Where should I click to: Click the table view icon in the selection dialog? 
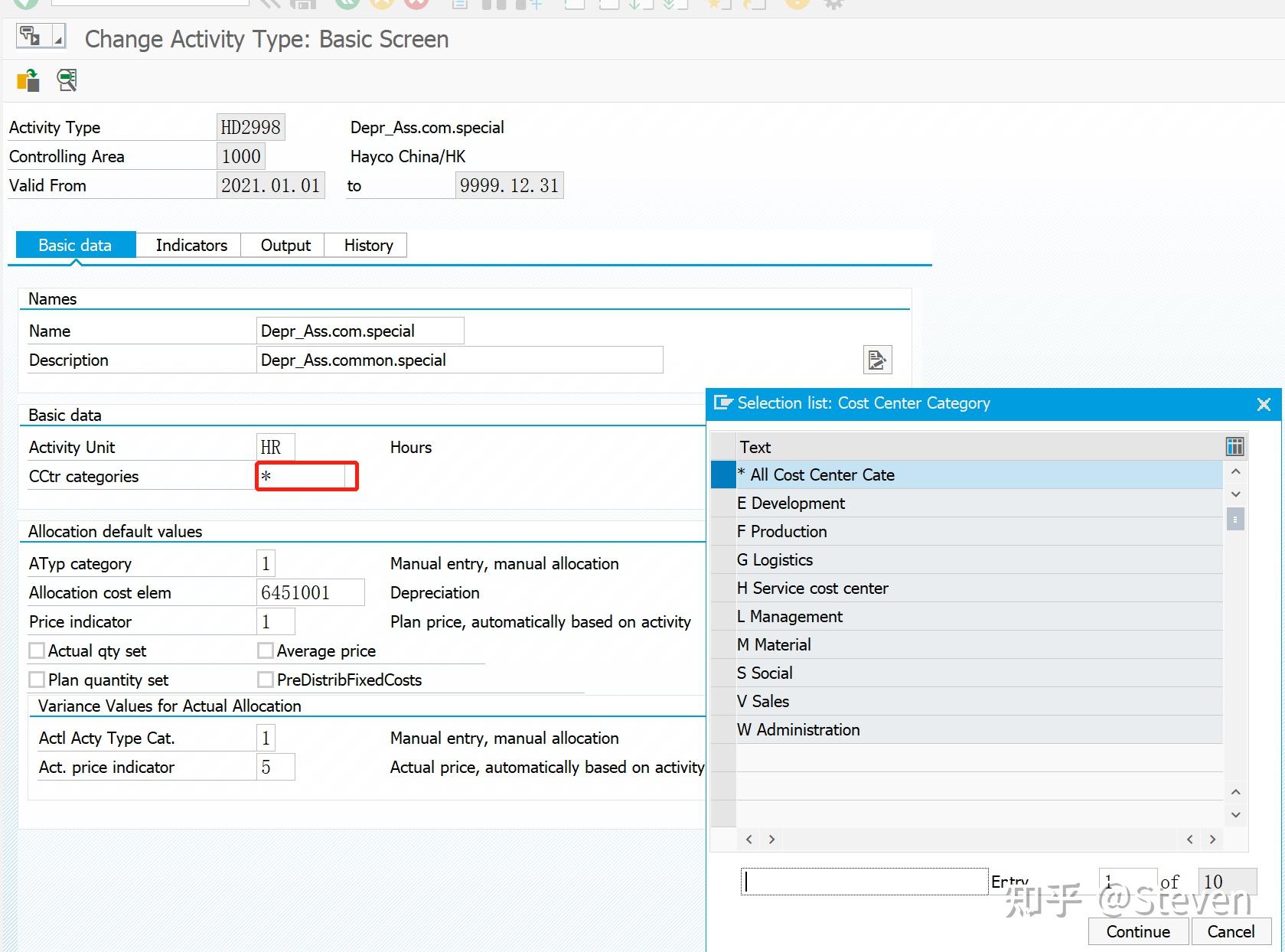click(1234, 446)
